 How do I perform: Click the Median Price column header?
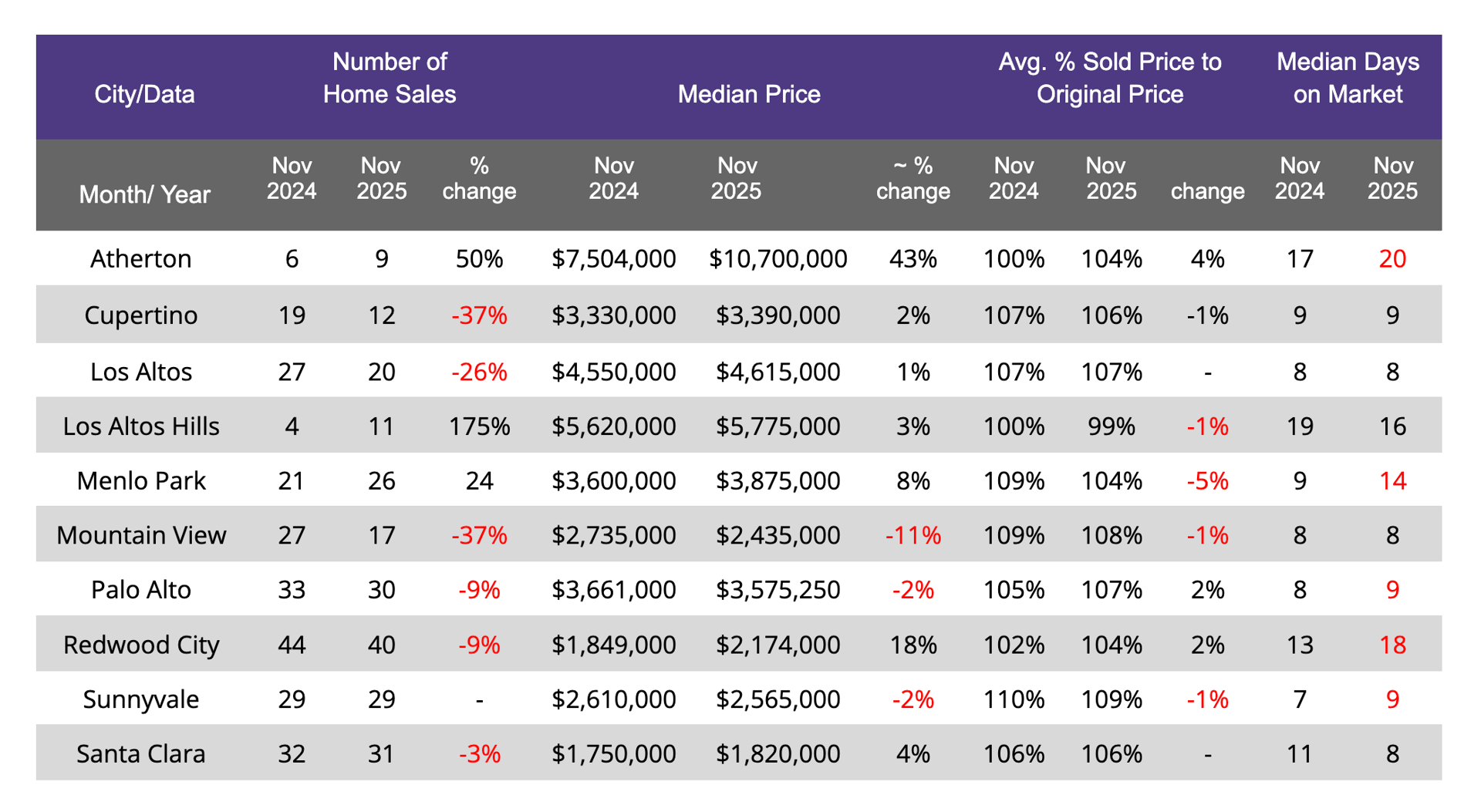[x=748, y=94]
